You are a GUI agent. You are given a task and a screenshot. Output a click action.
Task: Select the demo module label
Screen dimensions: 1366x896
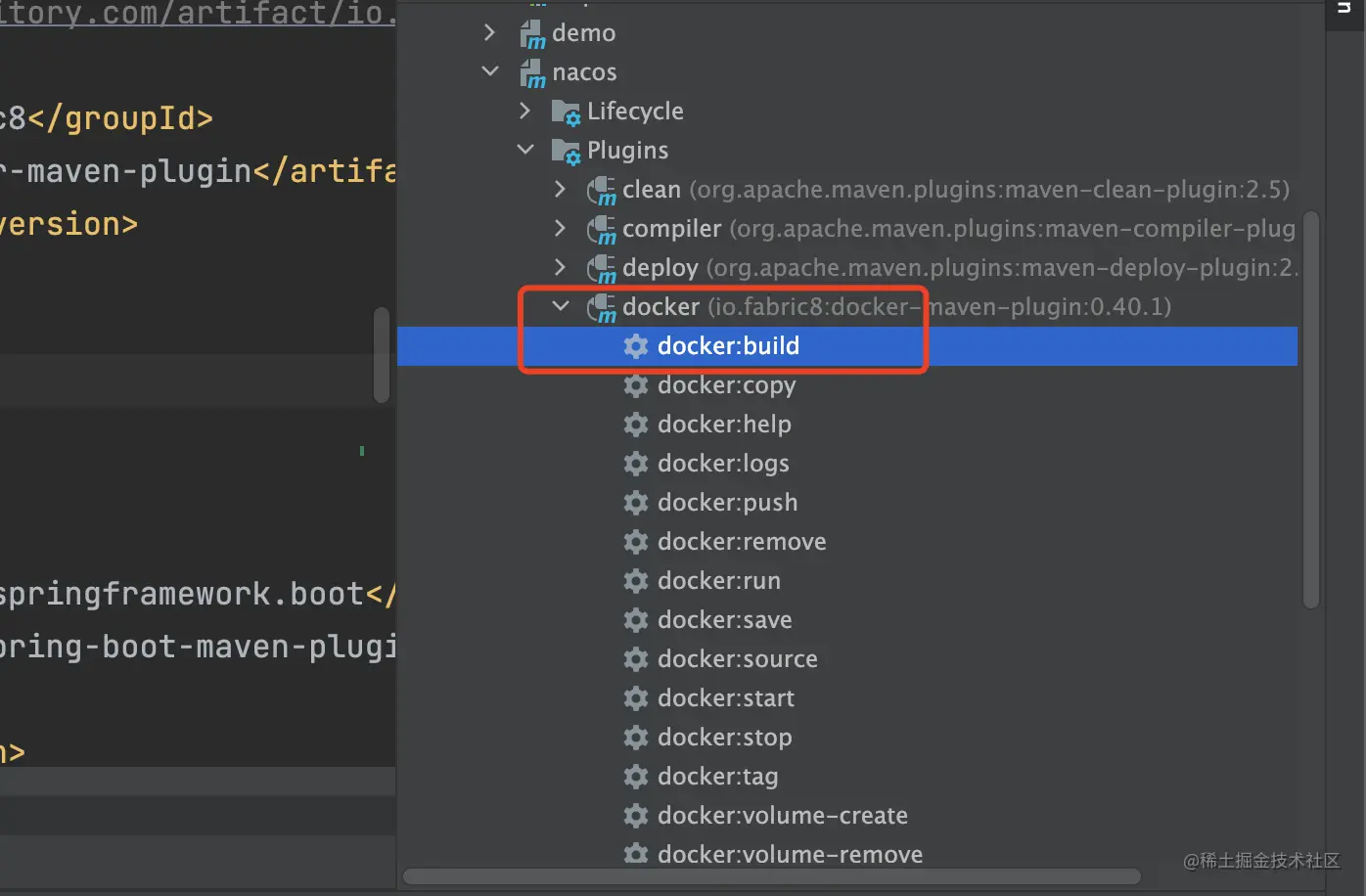tap(583, 32)
